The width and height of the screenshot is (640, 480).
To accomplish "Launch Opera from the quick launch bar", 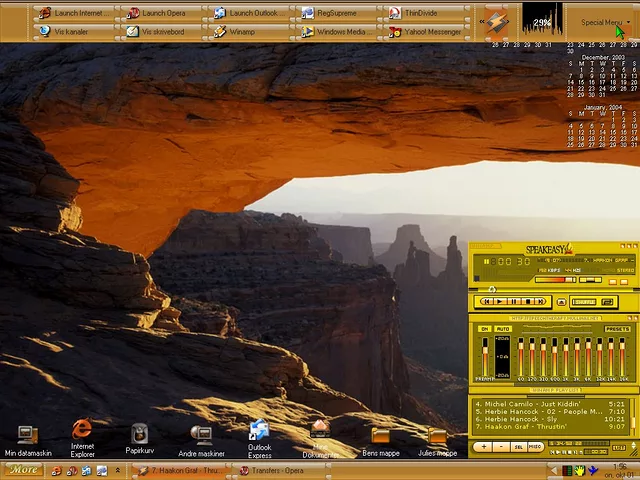I will click(x=72, y=471).
